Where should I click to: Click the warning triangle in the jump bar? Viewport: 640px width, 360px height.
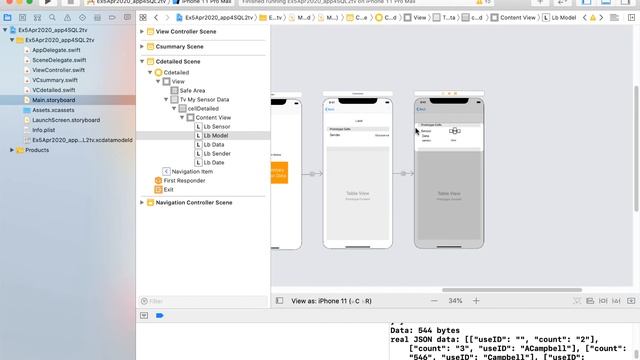click(593, 18)
